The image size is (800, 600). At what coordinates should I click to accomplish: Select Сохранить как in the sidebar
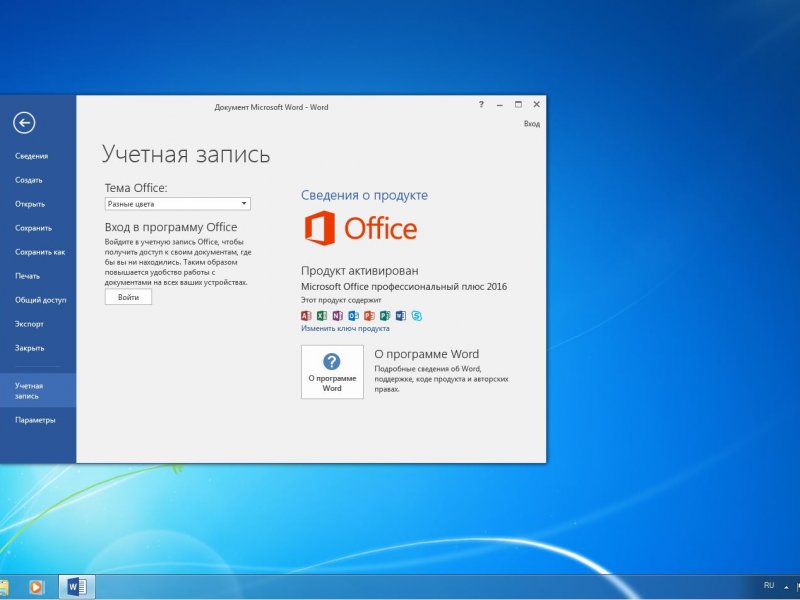tap(40, 252)
